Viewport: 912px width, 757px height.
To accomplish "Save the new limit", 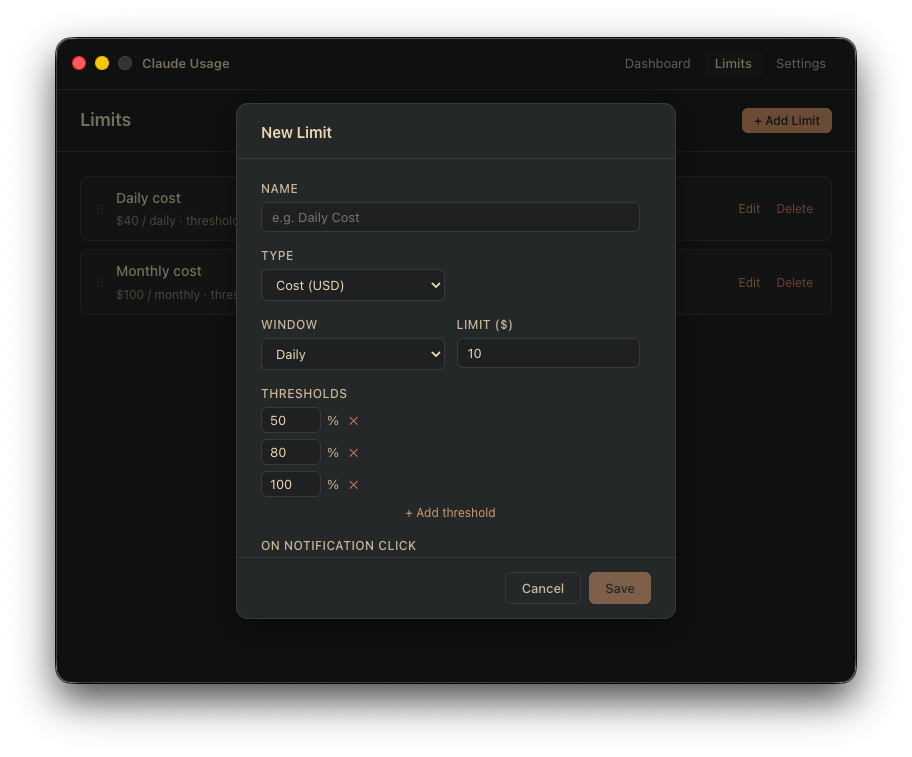I will (619, 588).
